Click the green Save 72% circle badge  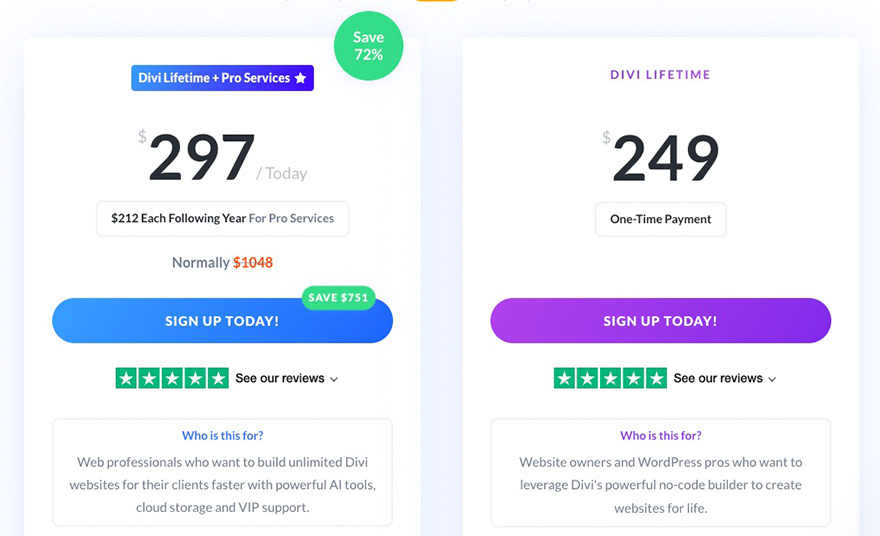[x=368, y=46]
